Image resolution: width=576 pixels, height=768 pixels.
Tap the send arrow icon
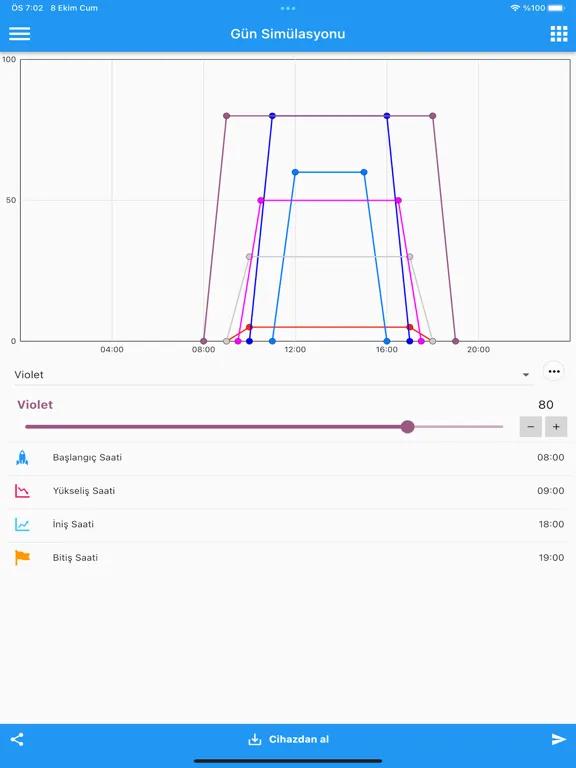559,739
